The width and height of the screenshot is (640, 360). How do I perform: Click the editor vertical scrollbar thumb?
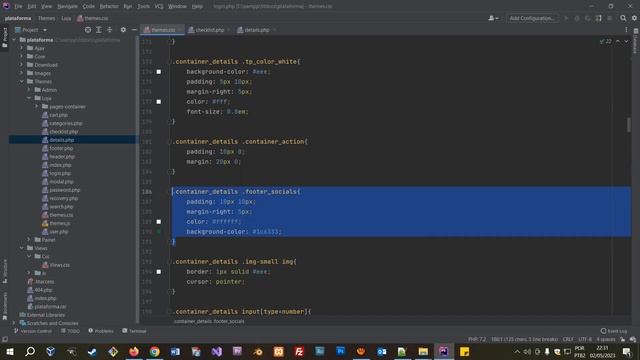click(629, 125)
